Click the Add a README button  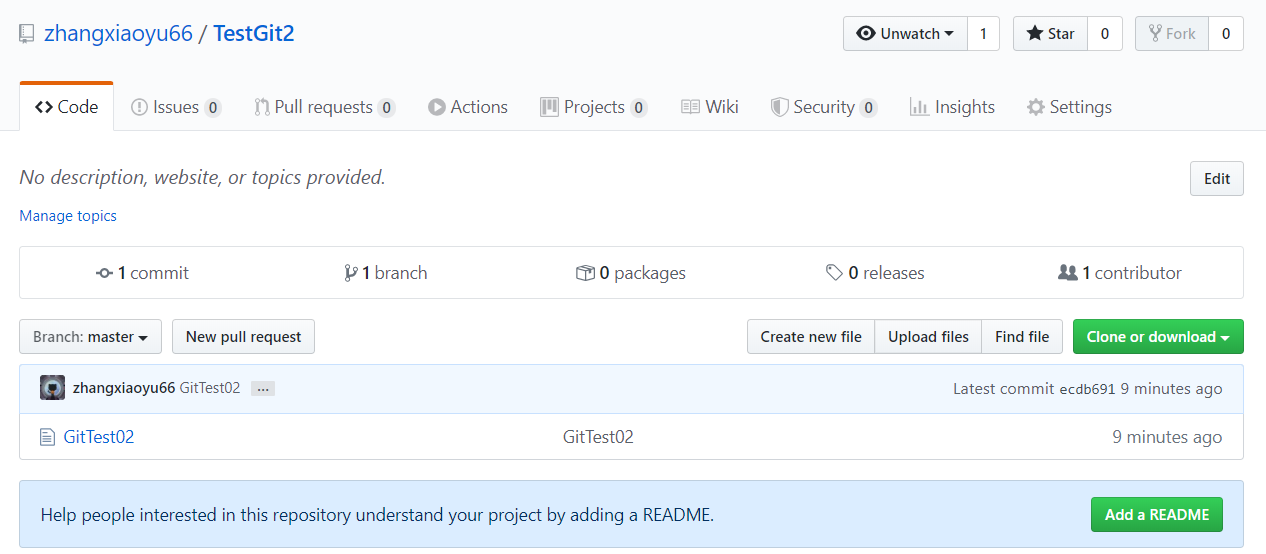pos(1156,515)
